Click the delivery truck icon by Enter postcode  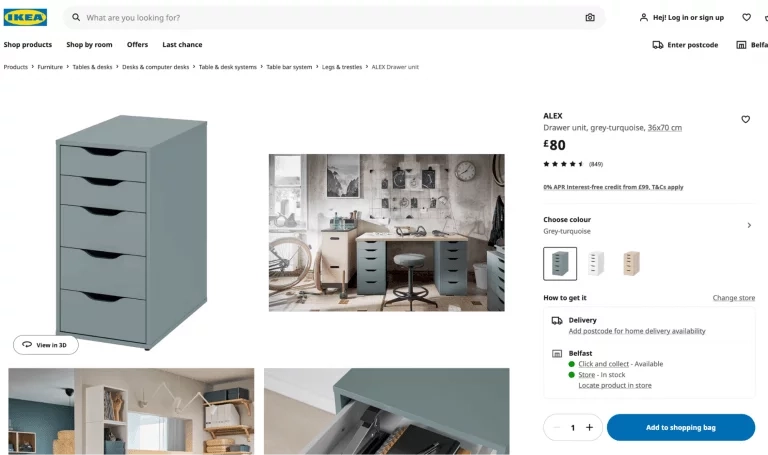(x=657, y=45)
